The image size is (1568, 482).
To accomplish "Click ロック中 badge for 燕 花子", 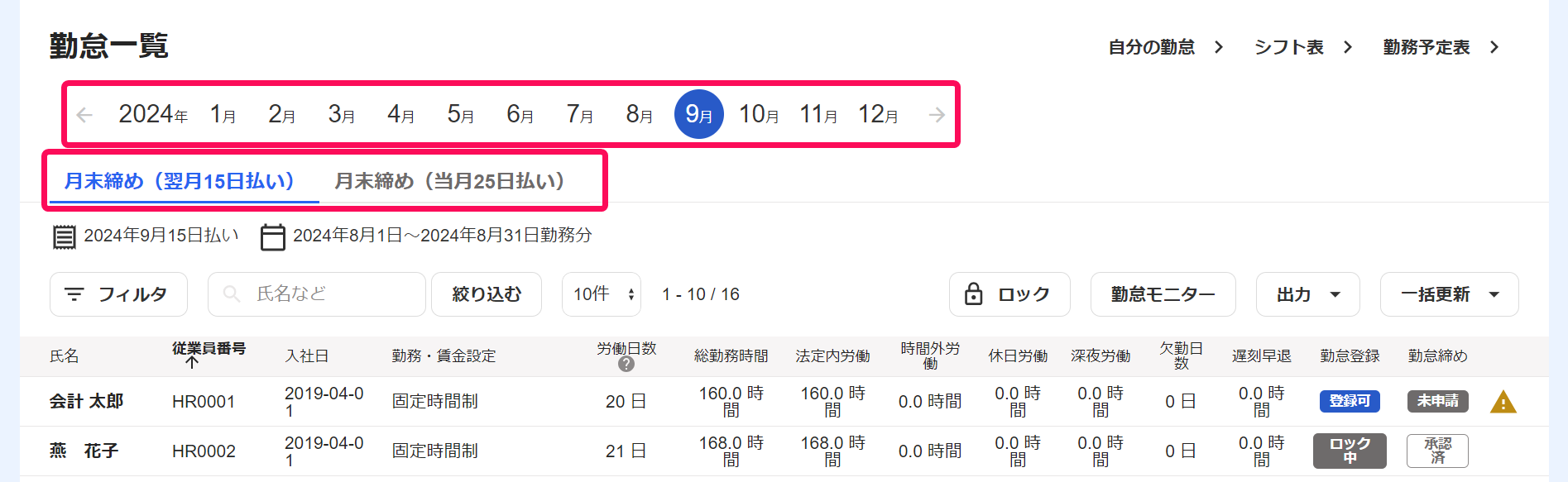I will coord(1350,451).
